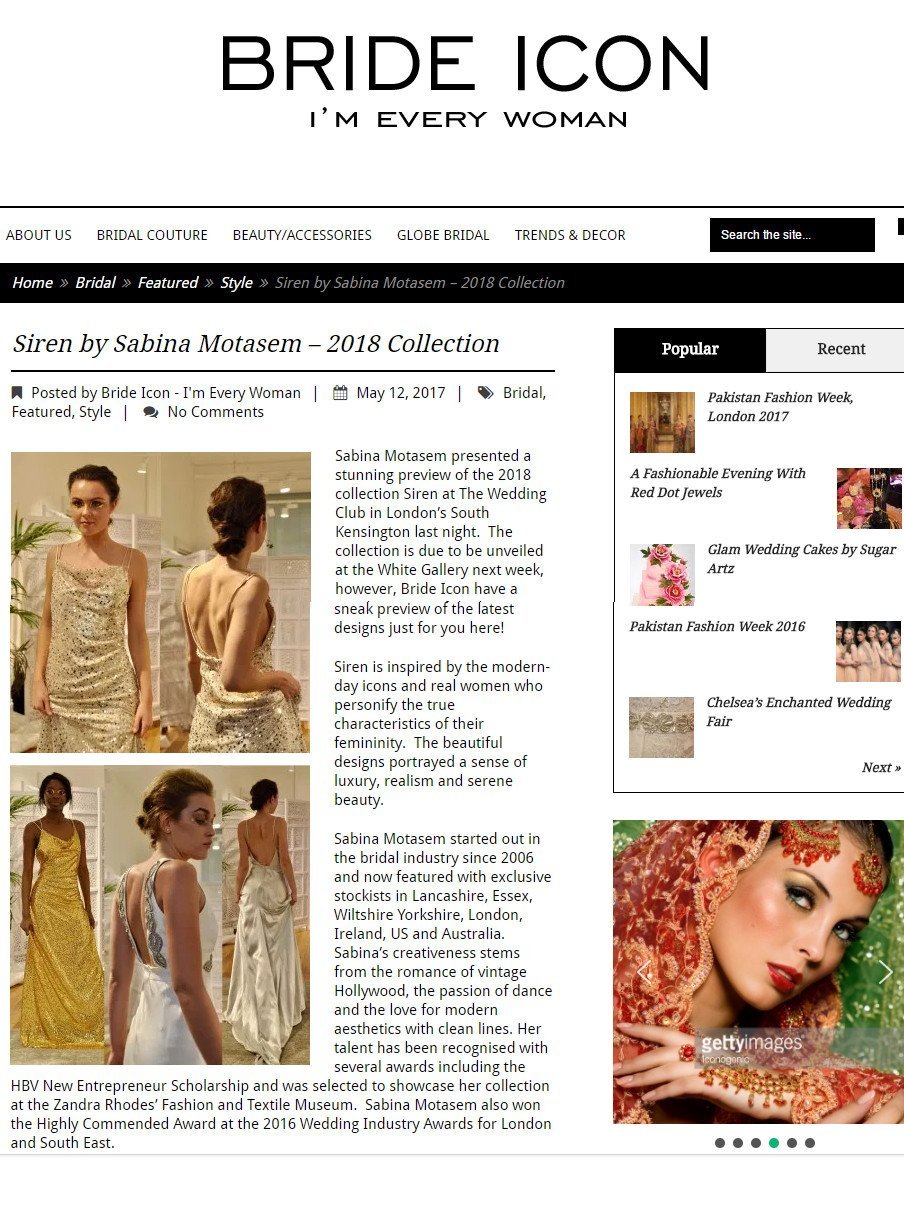Open A Fashionable Evening With Red Dot Jewels
The height and width of the screenshot is (1228, 904).
pos(718,483)
